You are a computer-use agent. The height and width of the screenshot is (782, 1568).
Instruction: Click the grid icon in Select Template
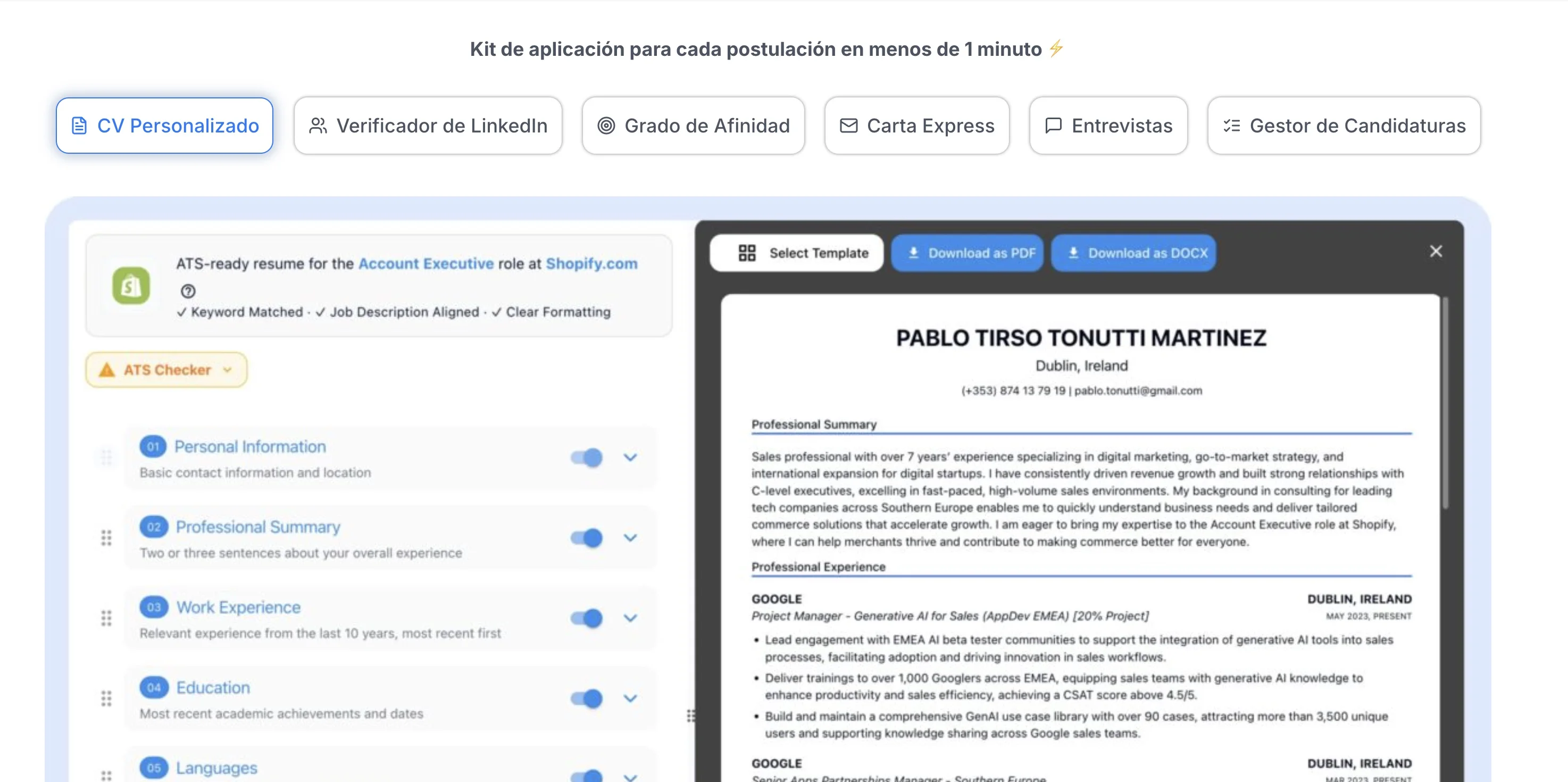747,253
